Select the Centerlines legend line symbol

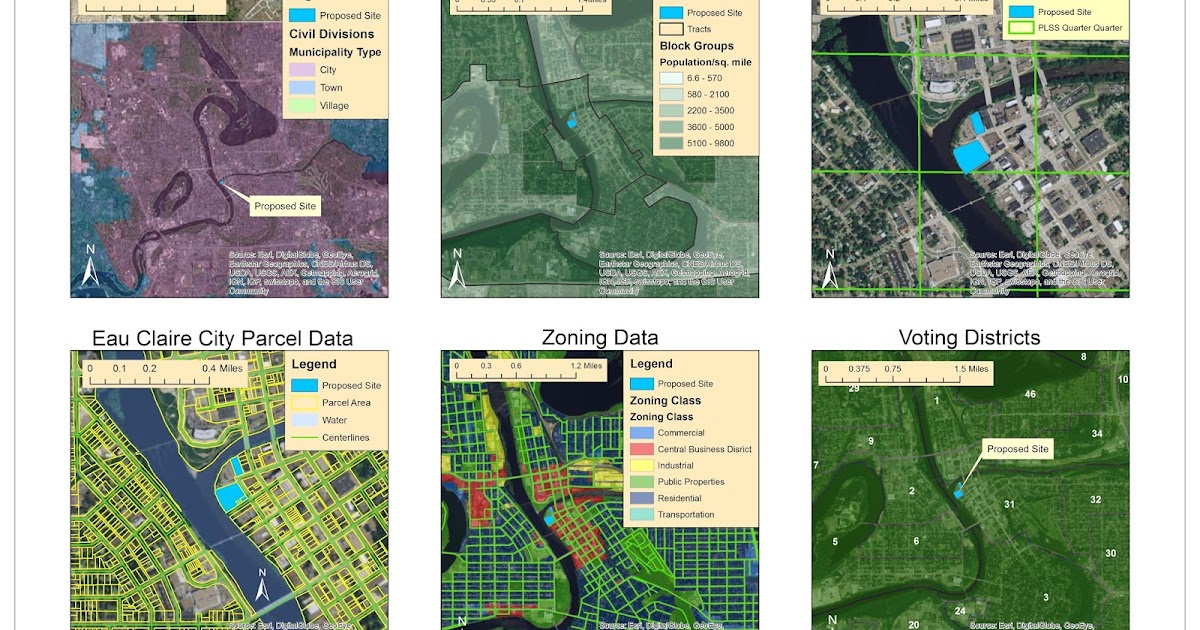click(305, 438)
